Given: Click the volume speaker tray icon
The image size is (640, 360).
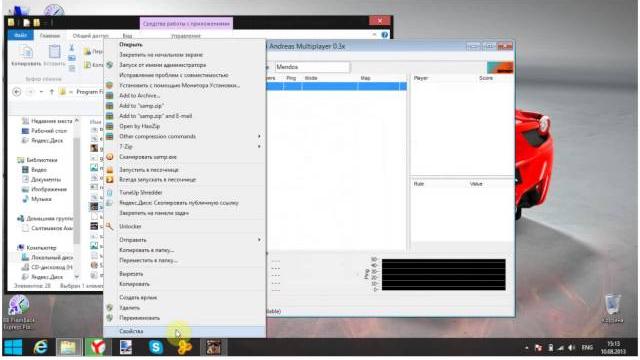Looking at the screenshot, I should (571, 348).
